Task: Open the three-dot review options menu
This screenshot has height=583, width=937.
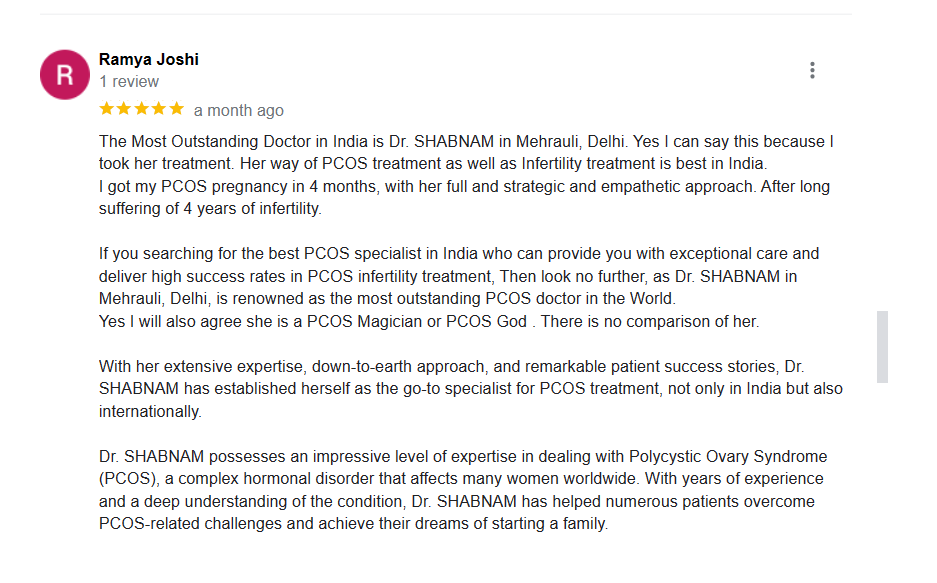Action: 812,70
